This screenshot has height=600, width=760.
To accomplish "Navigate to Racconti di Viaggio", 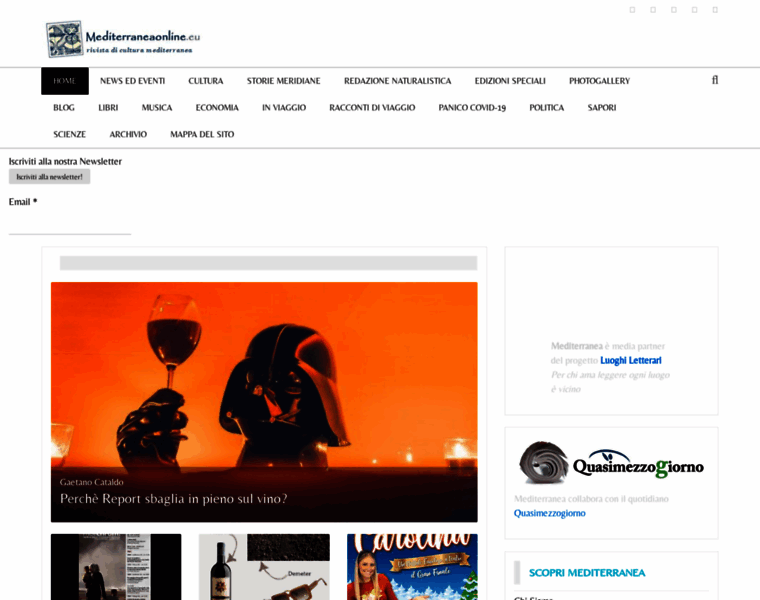I will tap(372, 108).
